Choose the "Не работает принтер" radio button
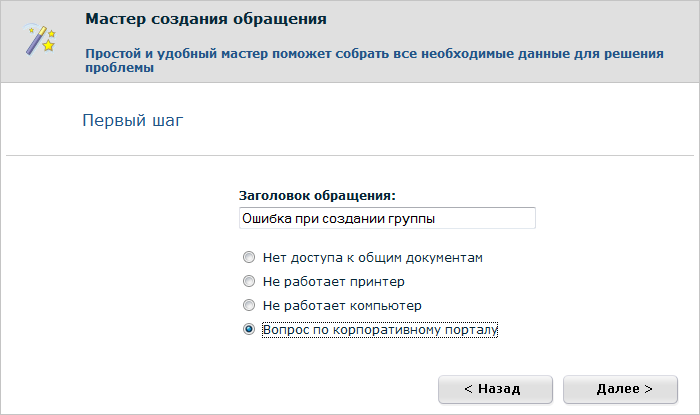This screenshot has height=415, width=700. tap(249, 281)
